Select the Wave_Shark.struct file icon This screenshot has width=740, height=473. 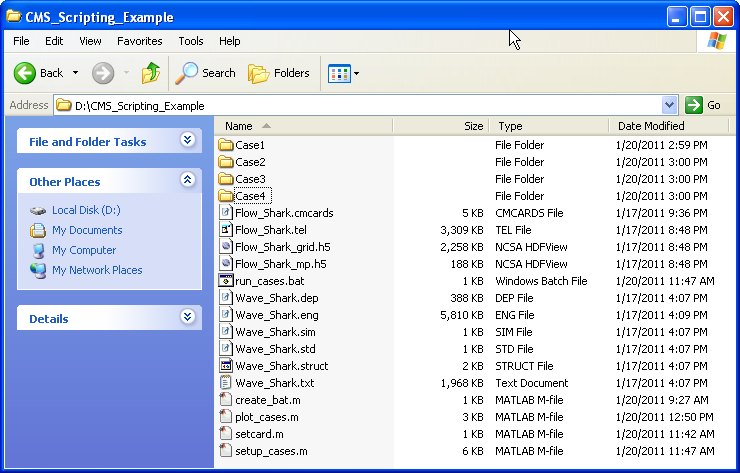coord(226,365)
